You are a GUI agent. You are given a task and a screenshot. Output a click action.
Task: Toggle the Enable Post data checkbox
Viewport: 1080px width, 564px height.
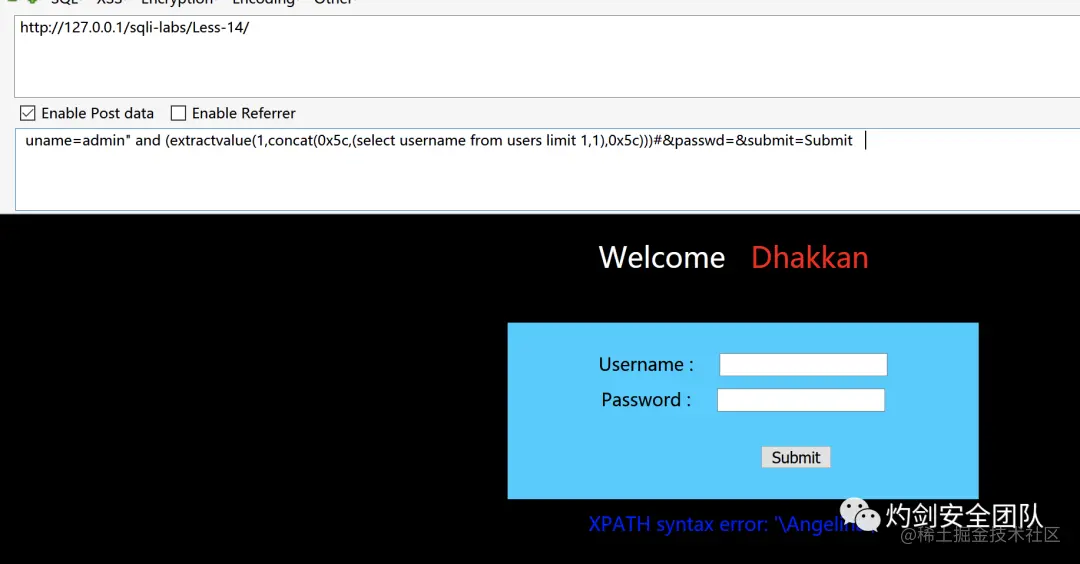28,113
